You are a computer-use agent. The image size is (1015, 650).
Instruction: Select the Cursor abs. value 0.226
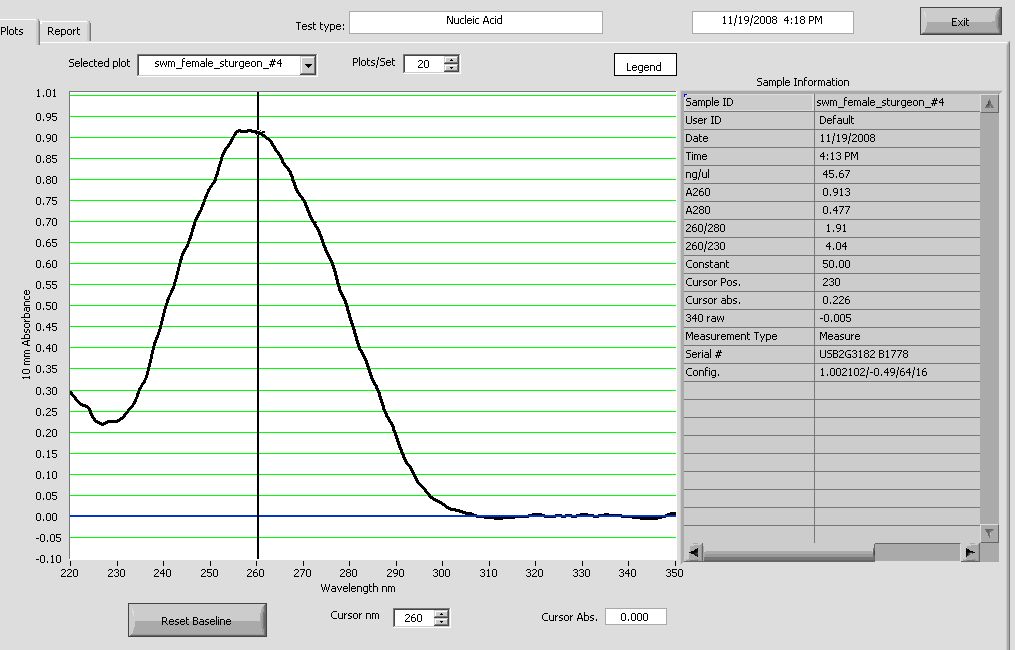coord(836,300)
